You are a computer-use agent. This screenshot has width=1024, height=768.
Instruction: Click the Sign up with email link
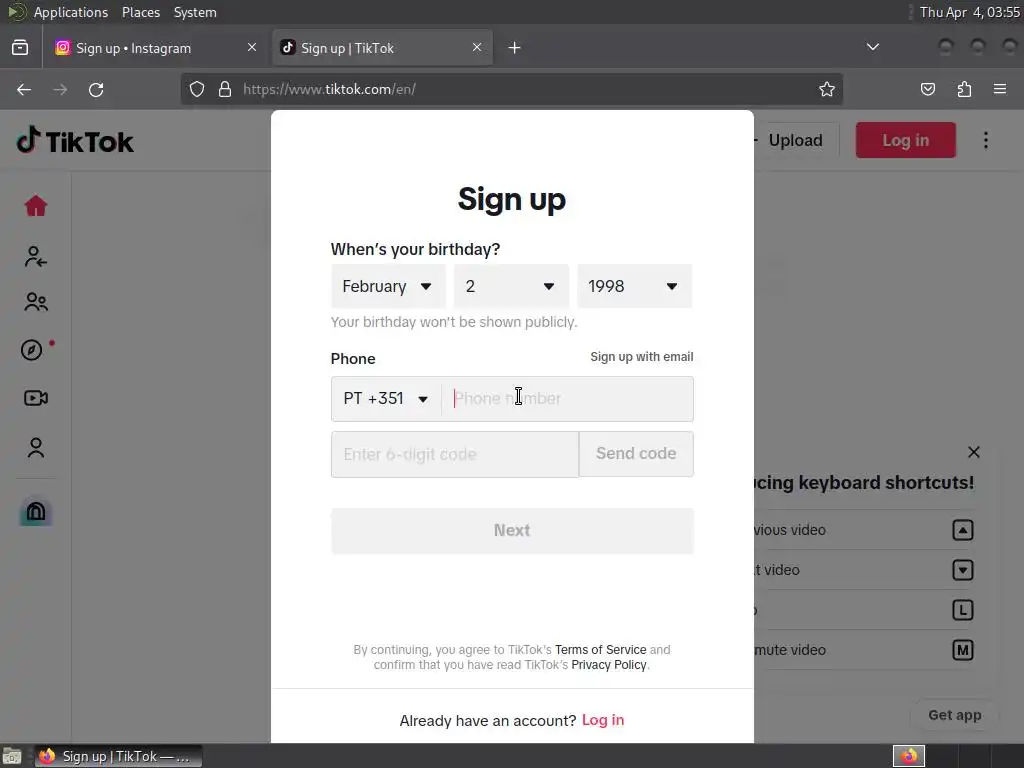pyautogui.click(x=642, y=357)
